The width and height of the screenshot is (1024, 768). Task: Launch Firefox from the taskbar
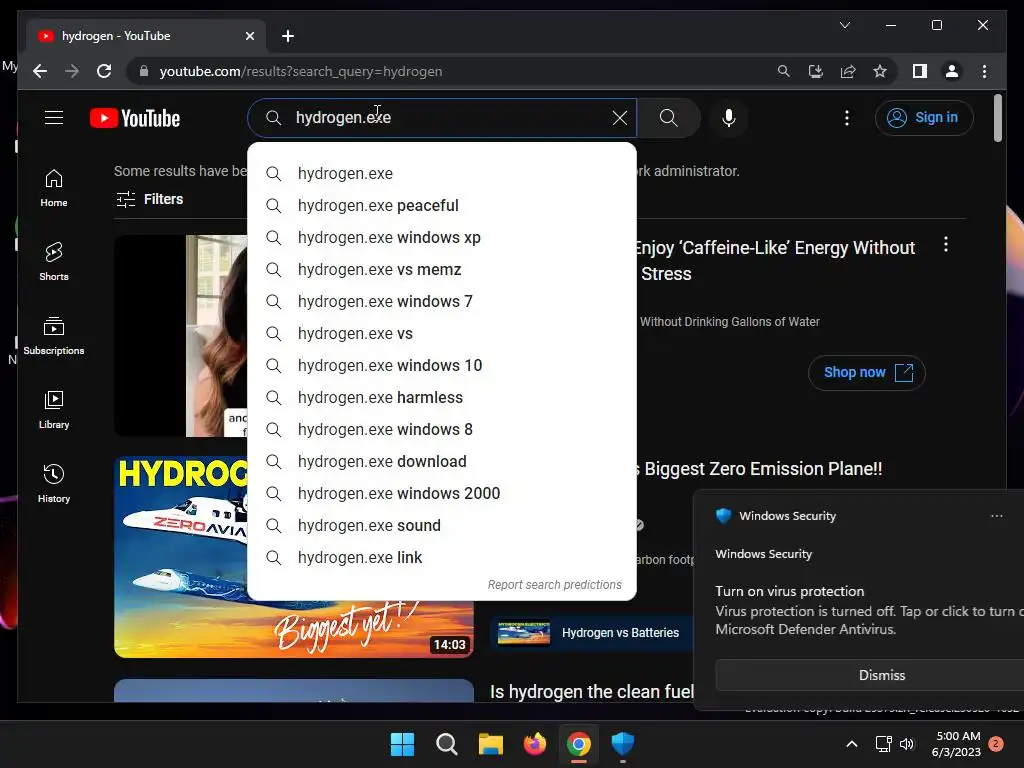point(535,744)
